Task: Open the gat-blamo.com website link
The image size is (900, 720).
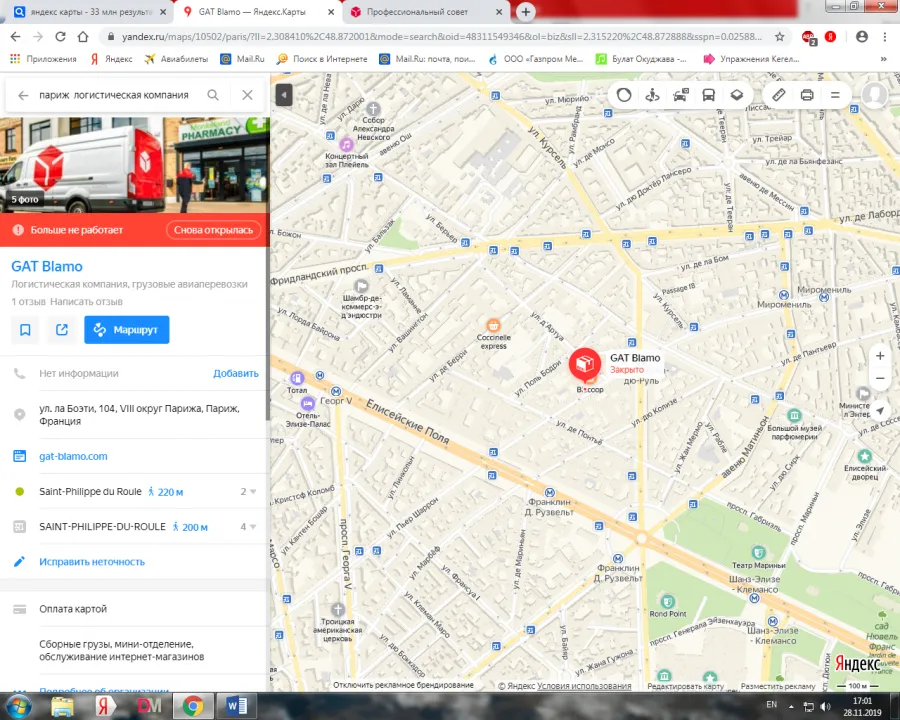Action: pyautogui.click(x=73, y=456)
